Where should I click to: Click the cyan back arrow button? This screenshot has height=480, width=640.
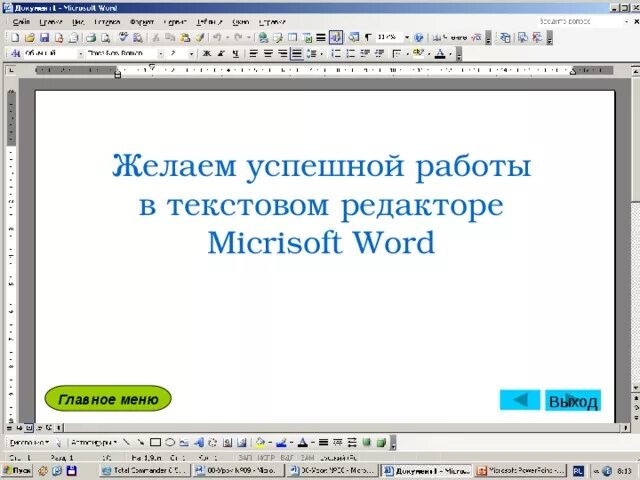point(520,400)
